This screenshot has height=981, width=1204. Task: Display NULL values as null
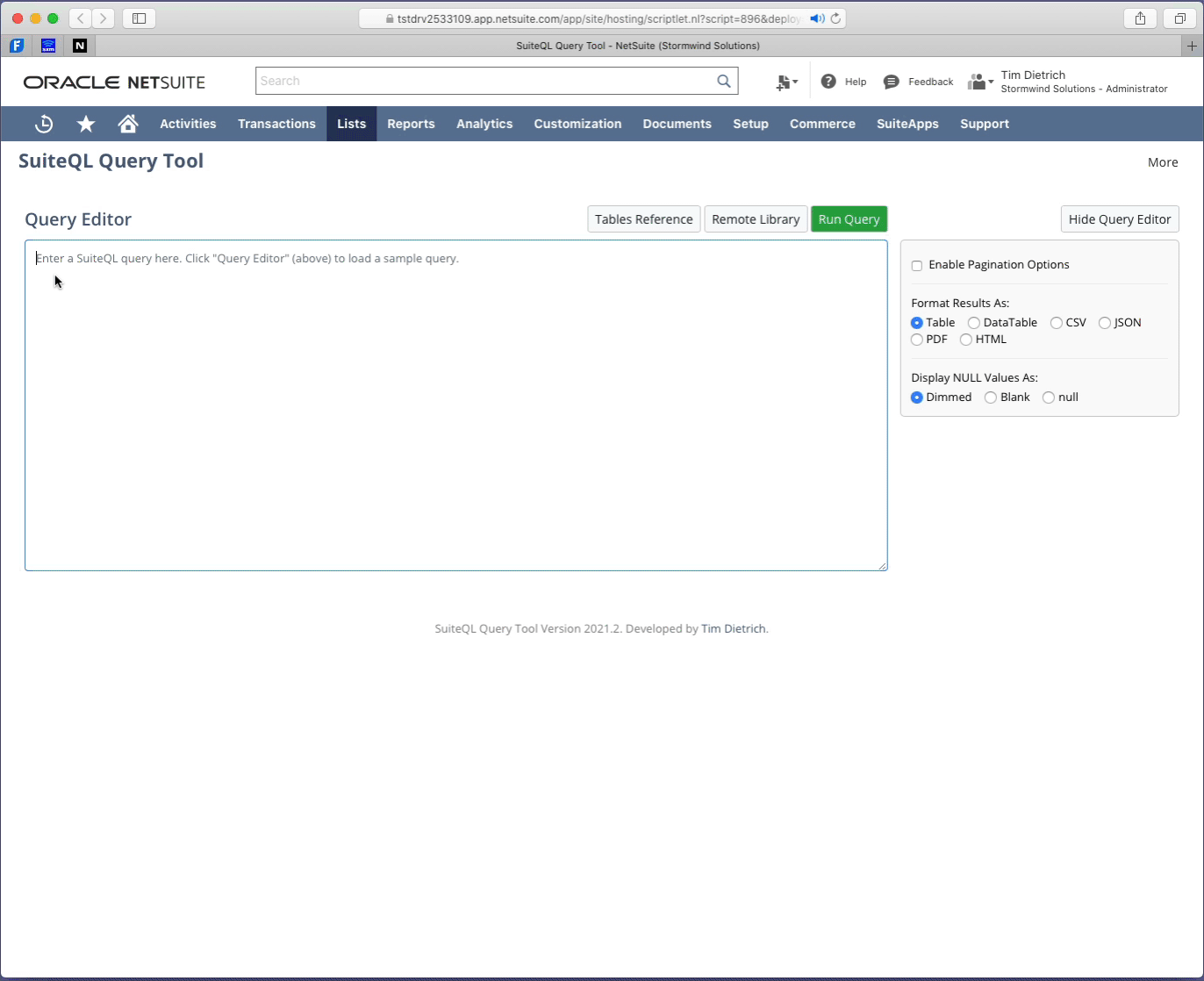tap(1049, 397)
